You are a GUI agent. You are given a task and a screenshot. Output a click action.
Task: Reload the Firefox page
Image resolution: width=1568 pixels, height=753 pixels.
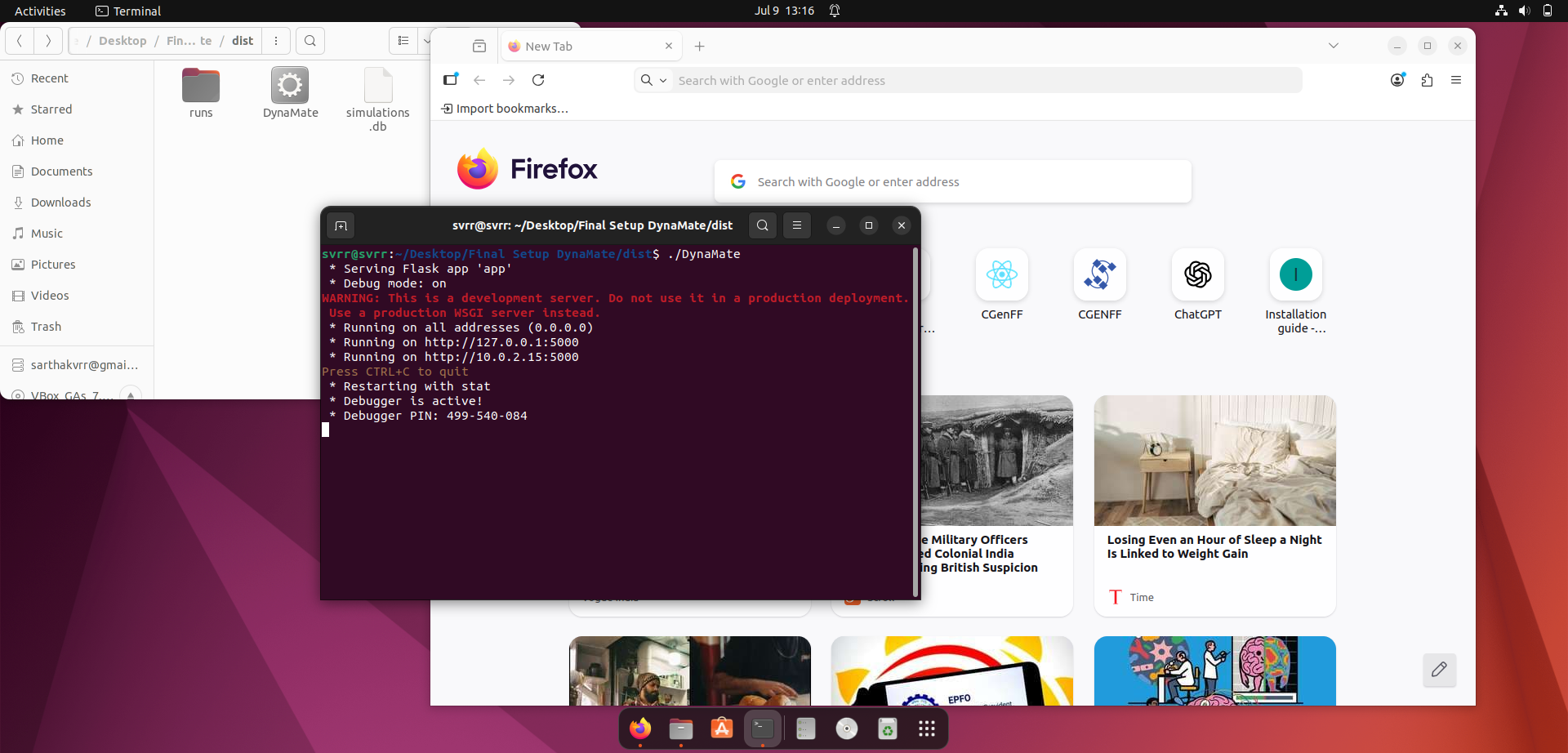coord(538,80)
